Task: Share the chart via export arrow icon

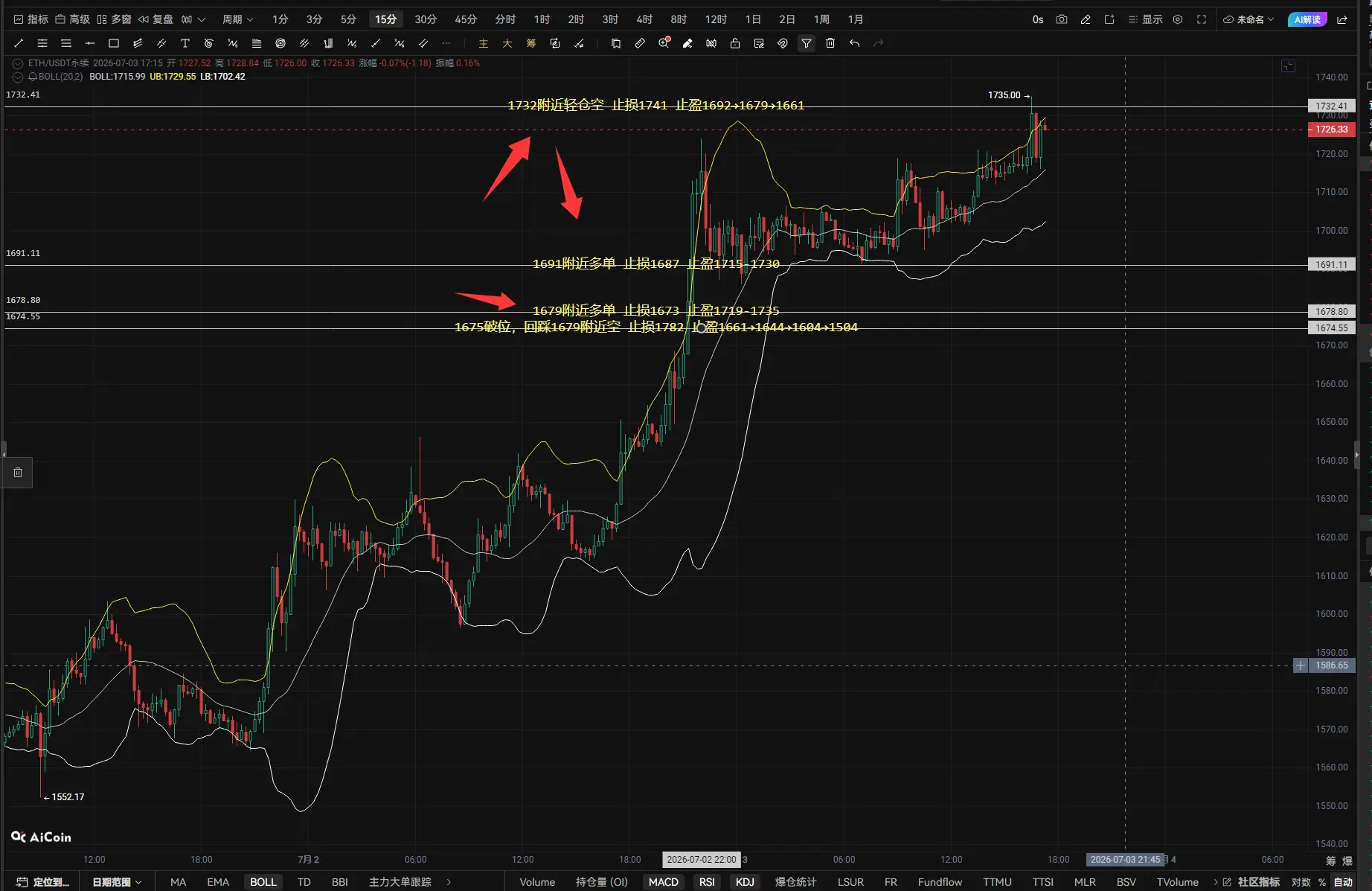Action: [1342, 19]
